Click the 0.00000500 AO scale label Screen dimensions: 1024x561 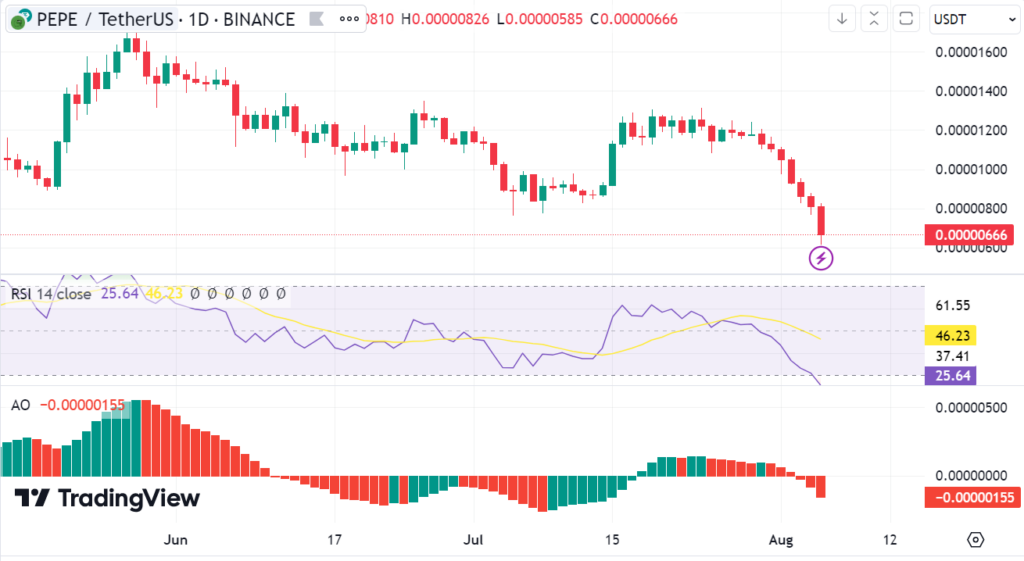point(971,408)
